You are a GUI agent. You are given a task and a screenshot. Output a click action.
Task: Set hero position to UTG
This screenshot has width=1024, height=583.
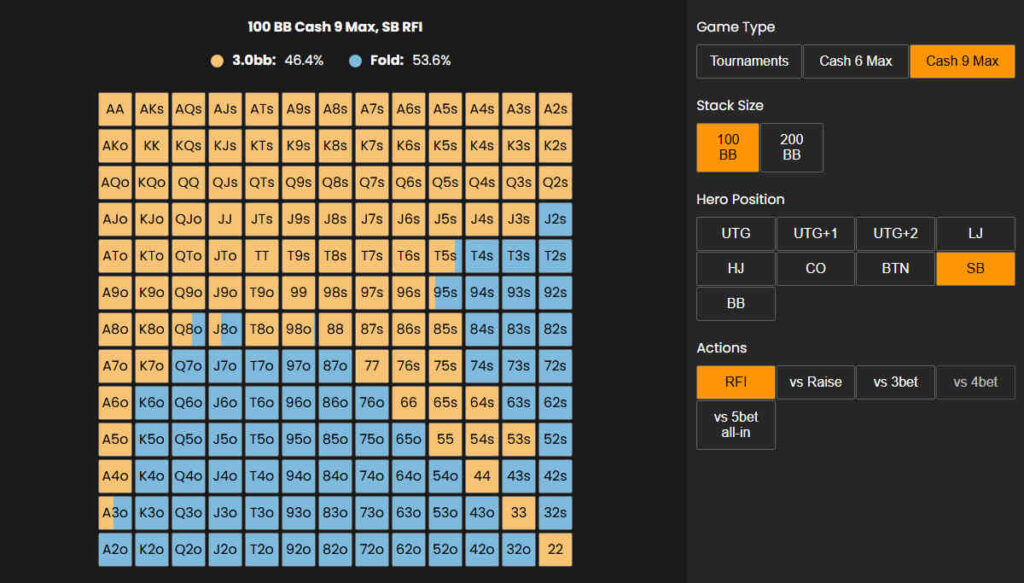point(736,234)
